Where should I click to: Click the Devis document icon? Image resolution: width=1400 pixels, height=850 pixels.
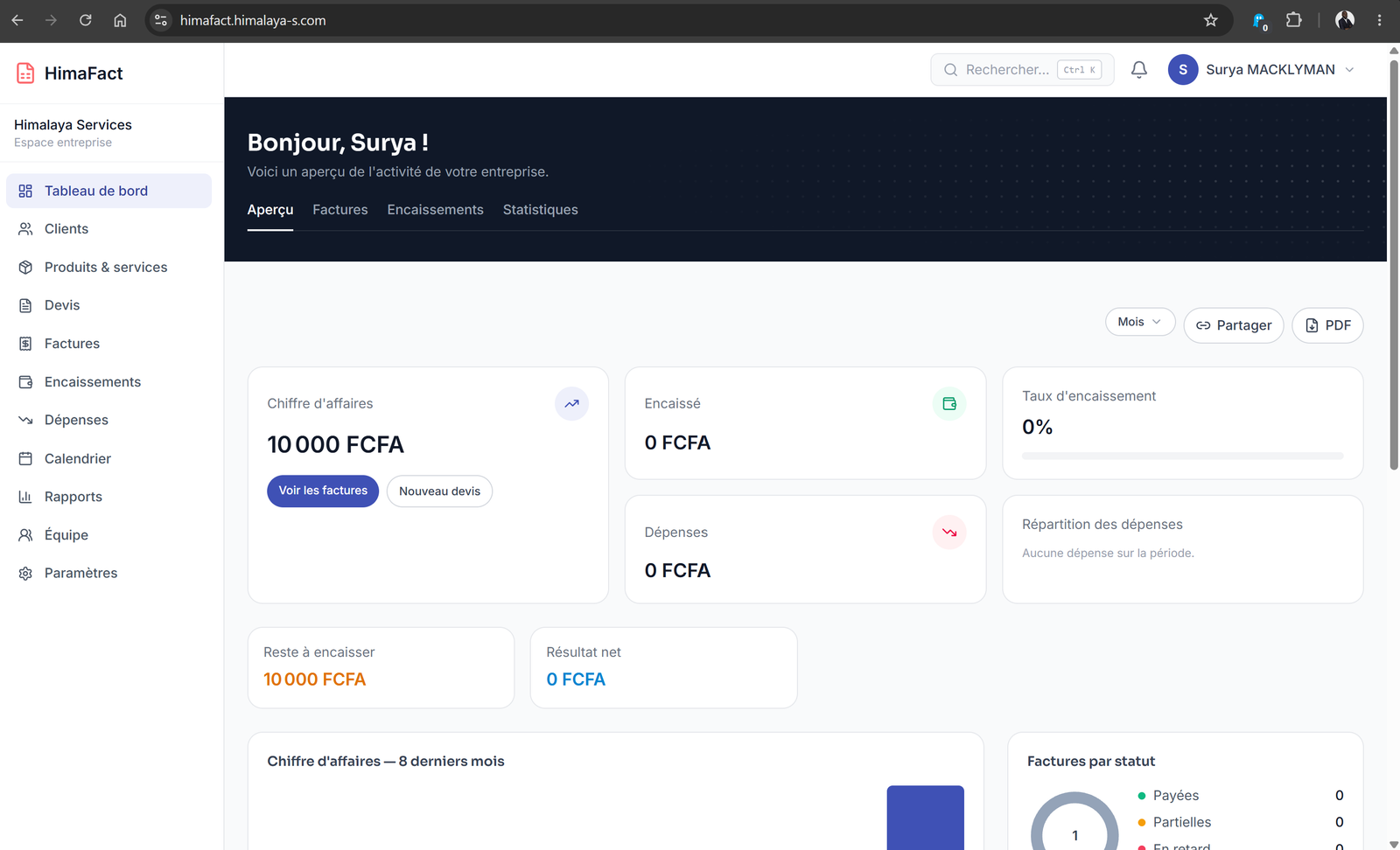(x=25, y=305)
